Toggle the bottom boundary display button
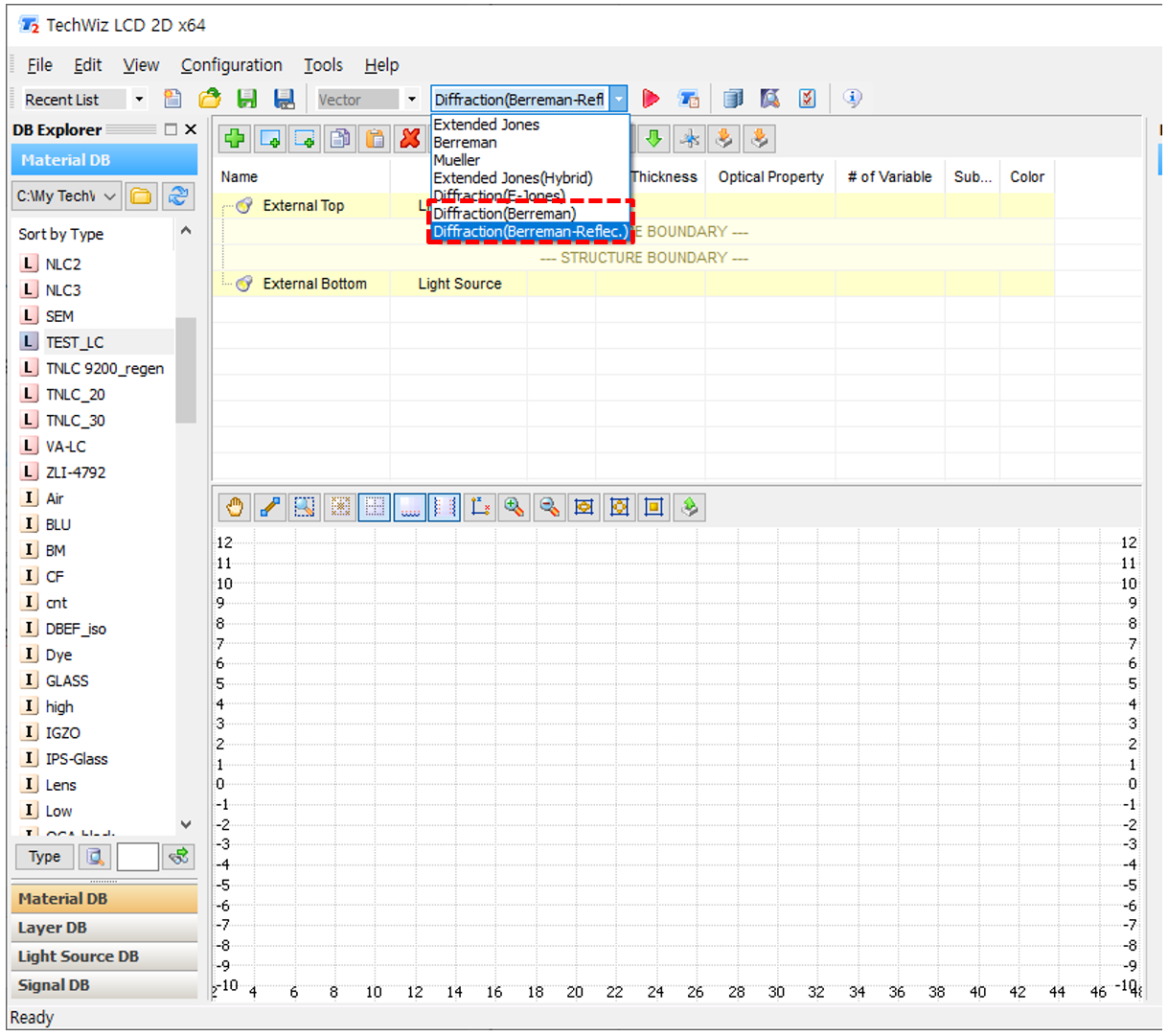Screen dimensions: 1168x1036 410,507
